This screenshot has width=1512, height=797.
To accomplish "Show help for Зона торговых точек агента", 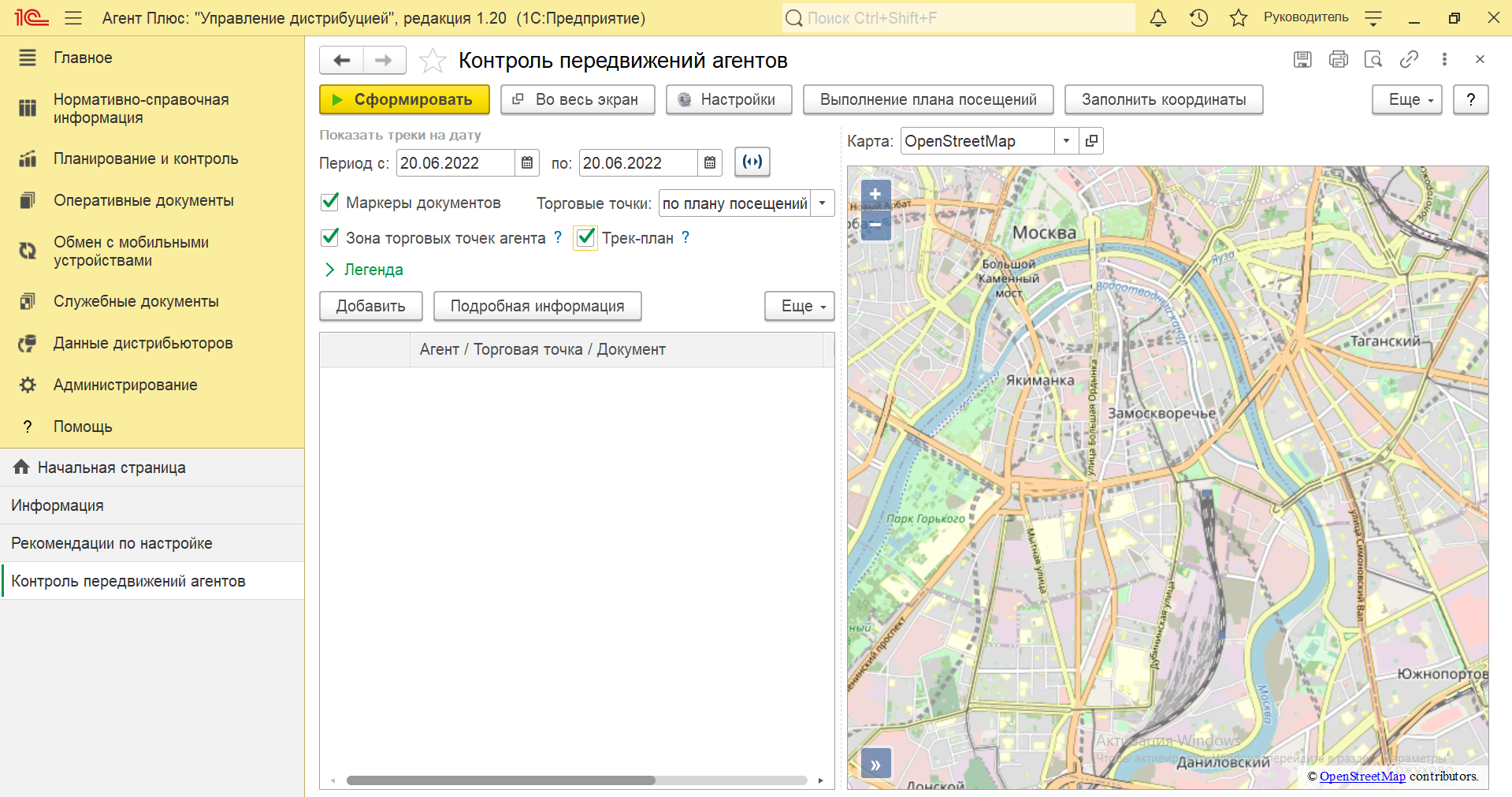I will click(x=558, y=237).
